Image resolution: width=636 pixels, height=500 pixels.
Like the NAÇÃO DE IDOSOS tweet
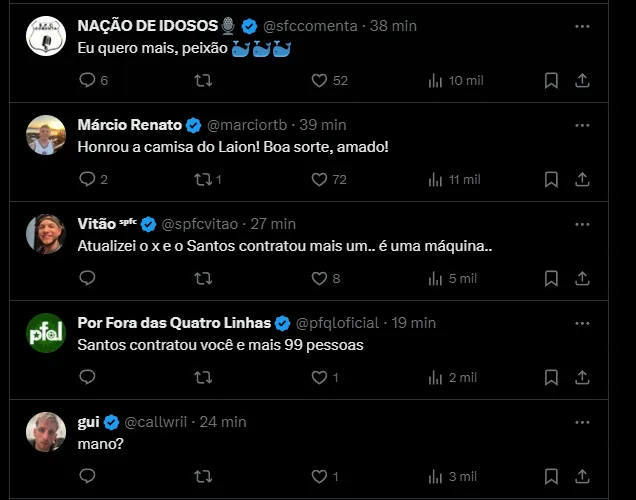(320, 80)
